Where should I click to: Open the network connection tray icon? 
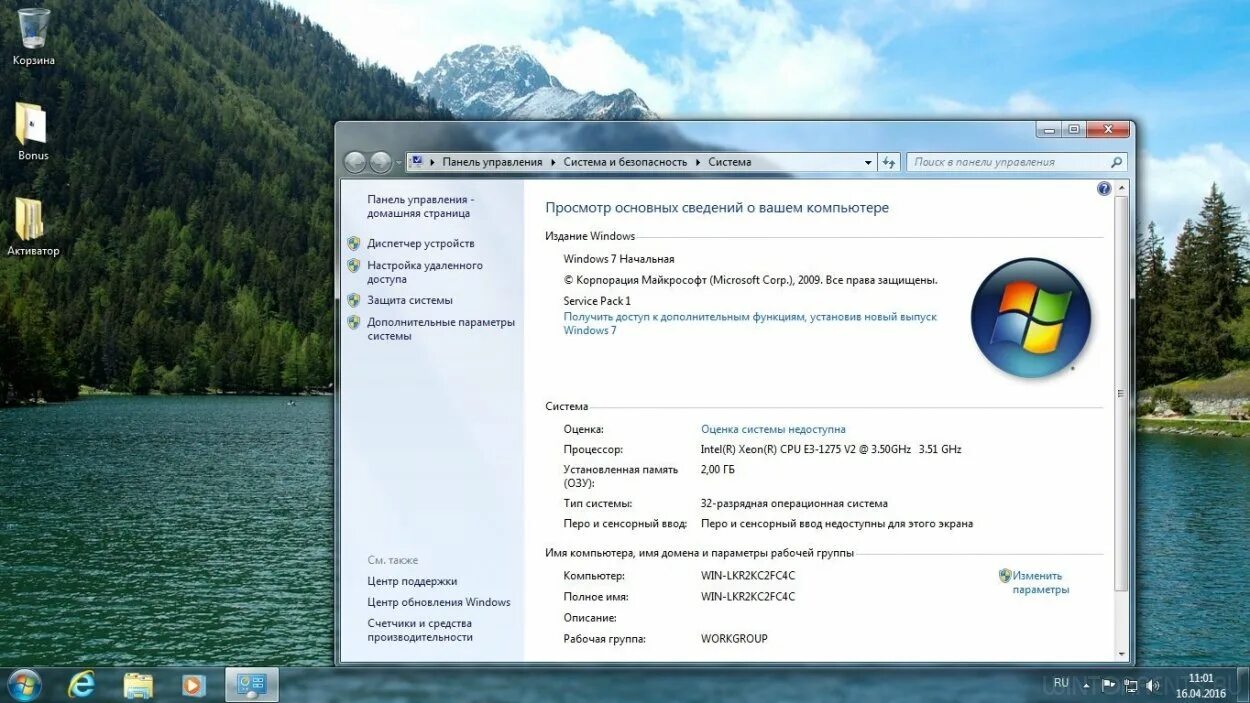coord(1130,686)
